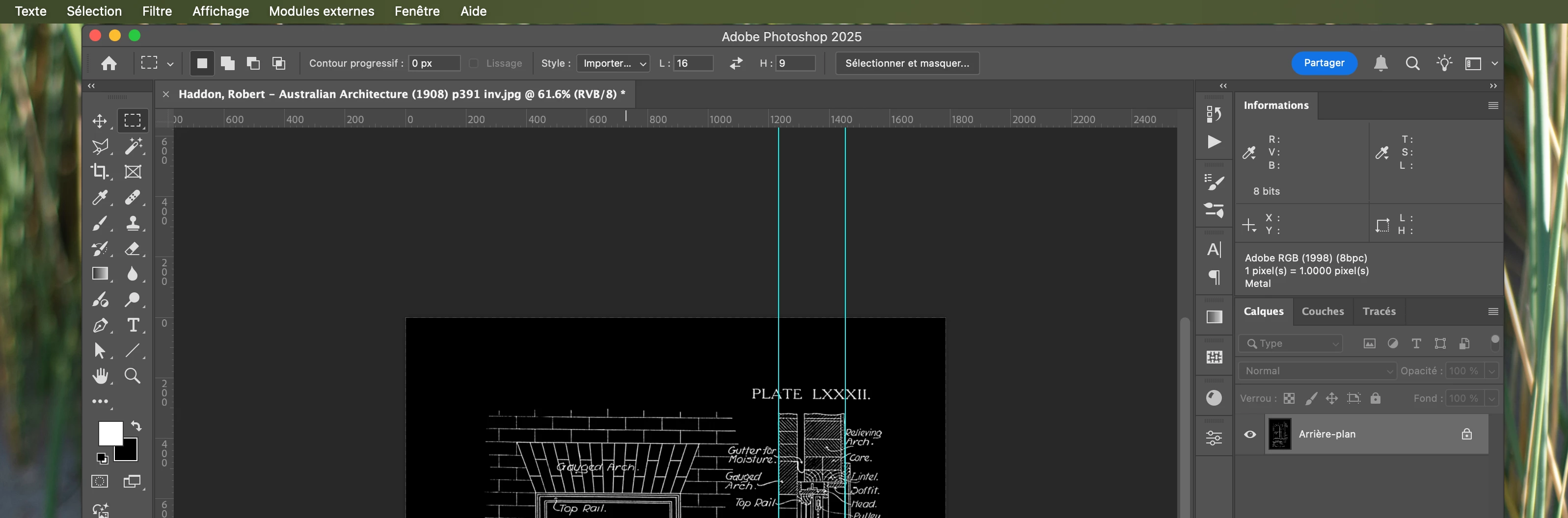Select the Polygonal Lasso tool
Viewport: 1568px width, 518px height.
pos(100,147)
